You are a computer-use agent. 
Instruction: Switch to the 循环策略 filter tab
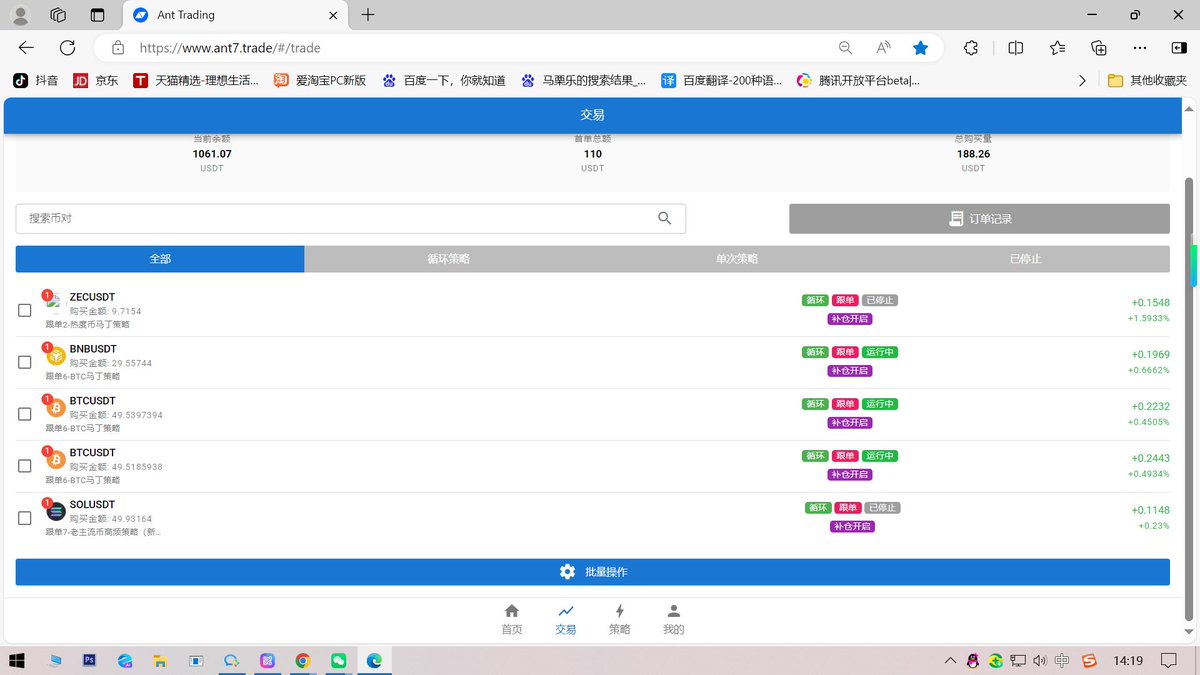click(448, 259)
